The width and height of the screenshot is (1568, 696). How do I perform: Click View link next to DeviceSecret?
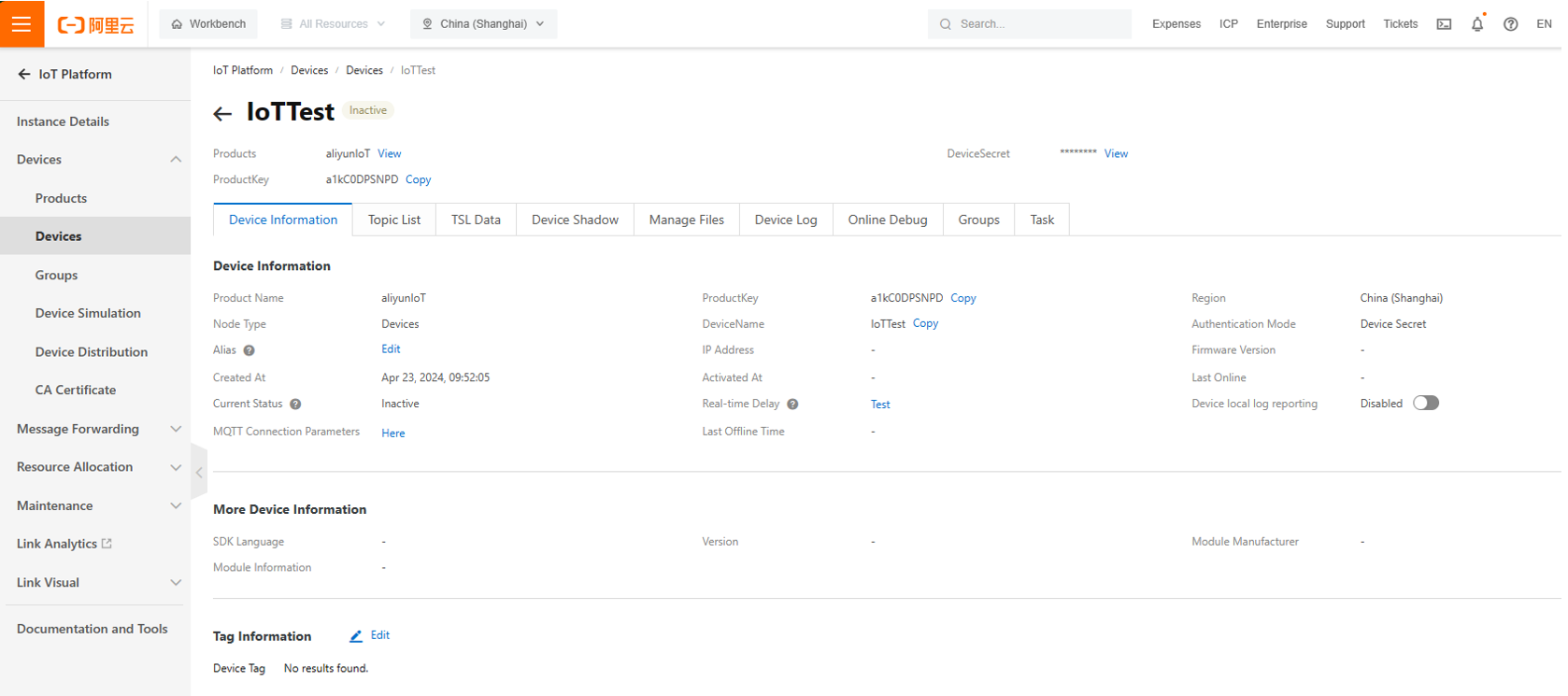tap(1116, 154)
